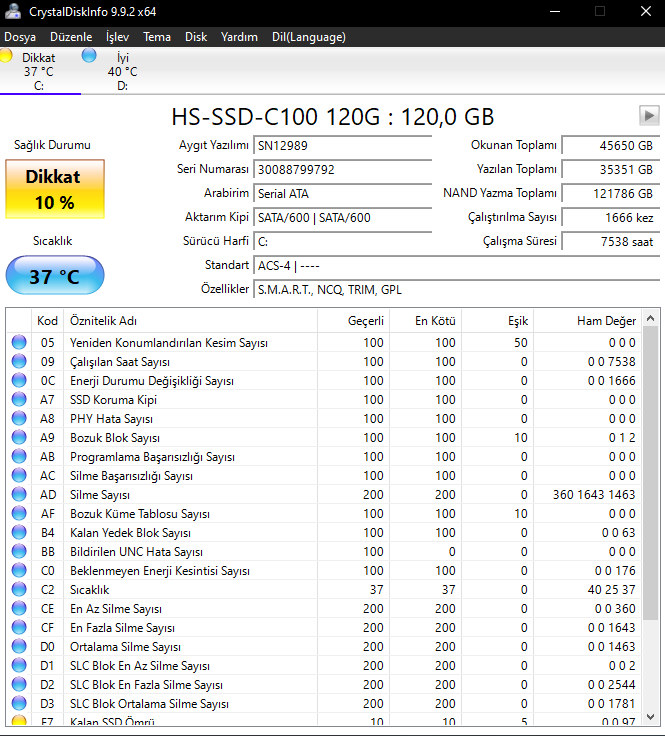Click the Dikkat 10 % health status button
This screenshot has height=736, width=665.
point(55,189)
